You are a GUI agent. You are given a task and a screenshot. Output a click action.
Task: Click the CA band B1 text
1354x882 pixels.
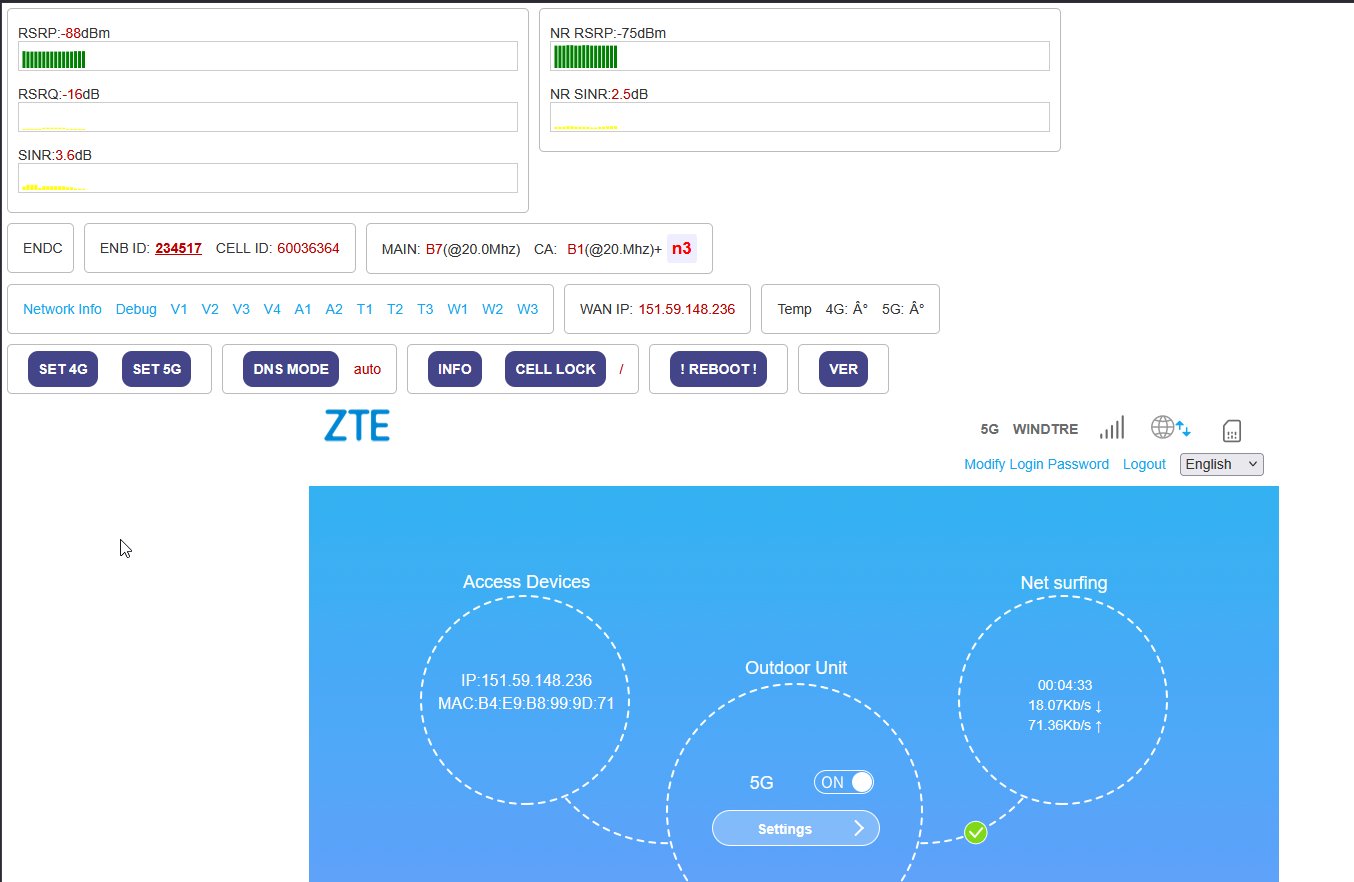coord(575,248)
